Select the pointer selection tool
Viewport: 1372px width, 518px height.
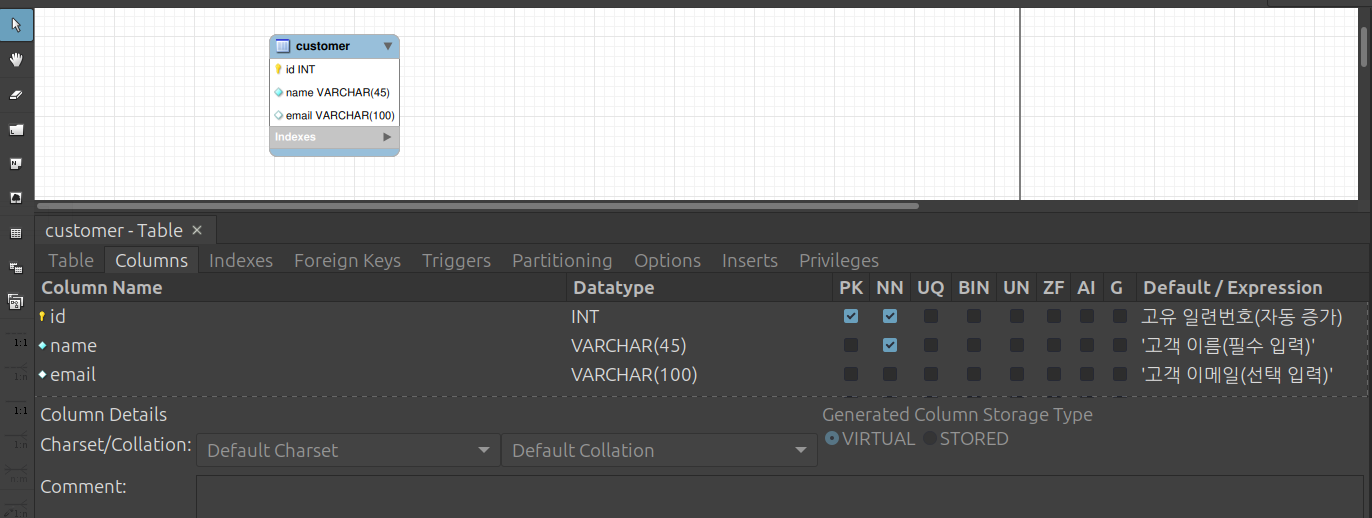tap(16, 24)
